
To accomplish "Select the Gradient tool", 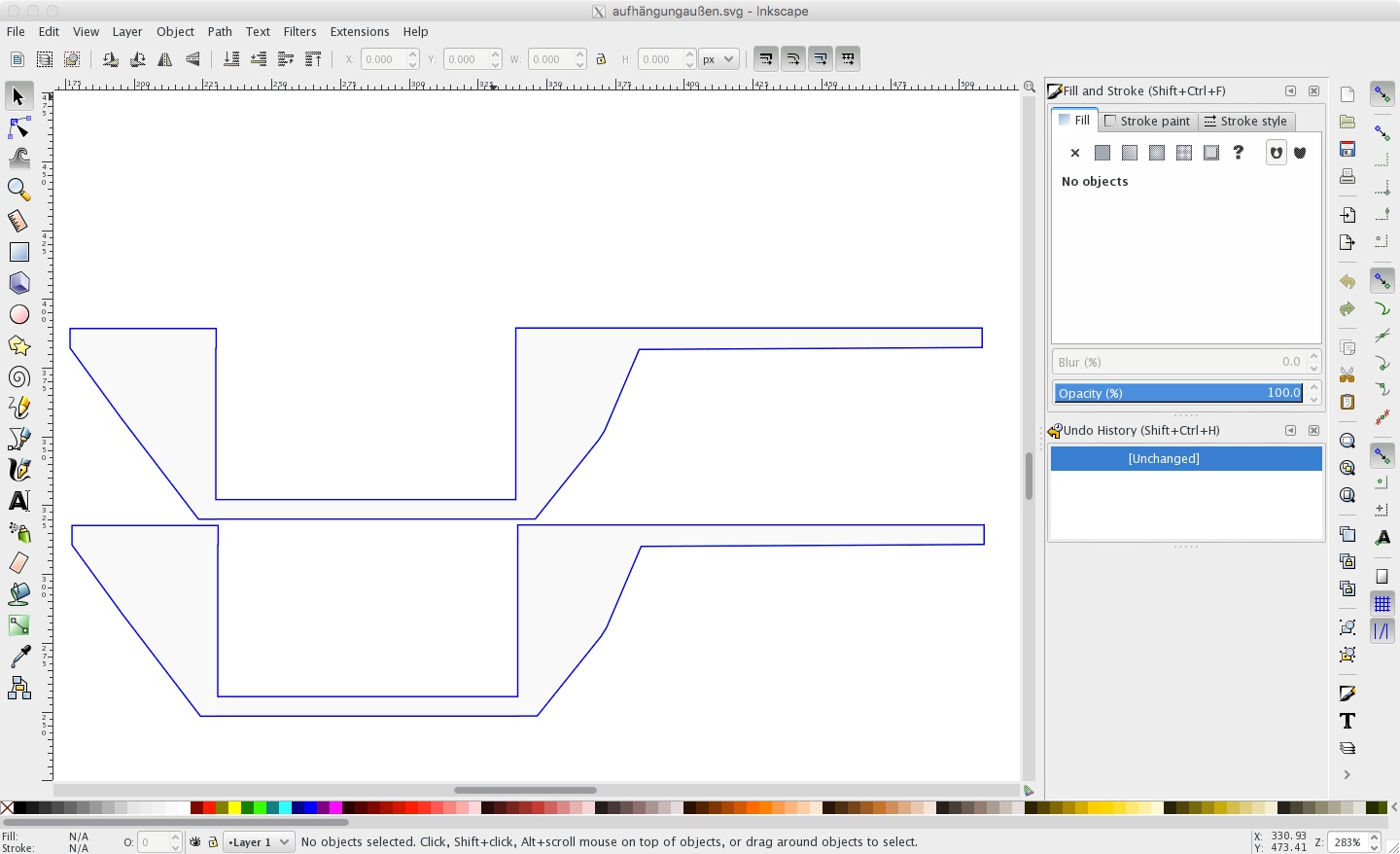I will click(18, 625).
